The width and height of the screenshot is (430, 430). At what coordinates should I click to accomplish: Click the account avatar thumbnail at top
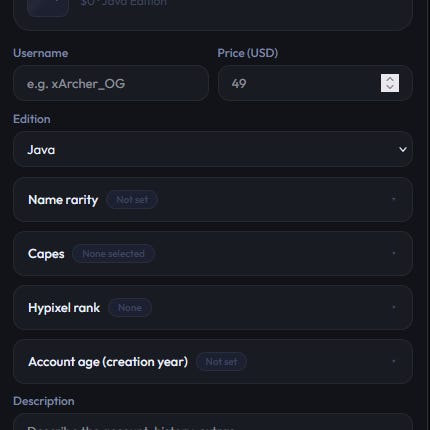coord(48,7)
